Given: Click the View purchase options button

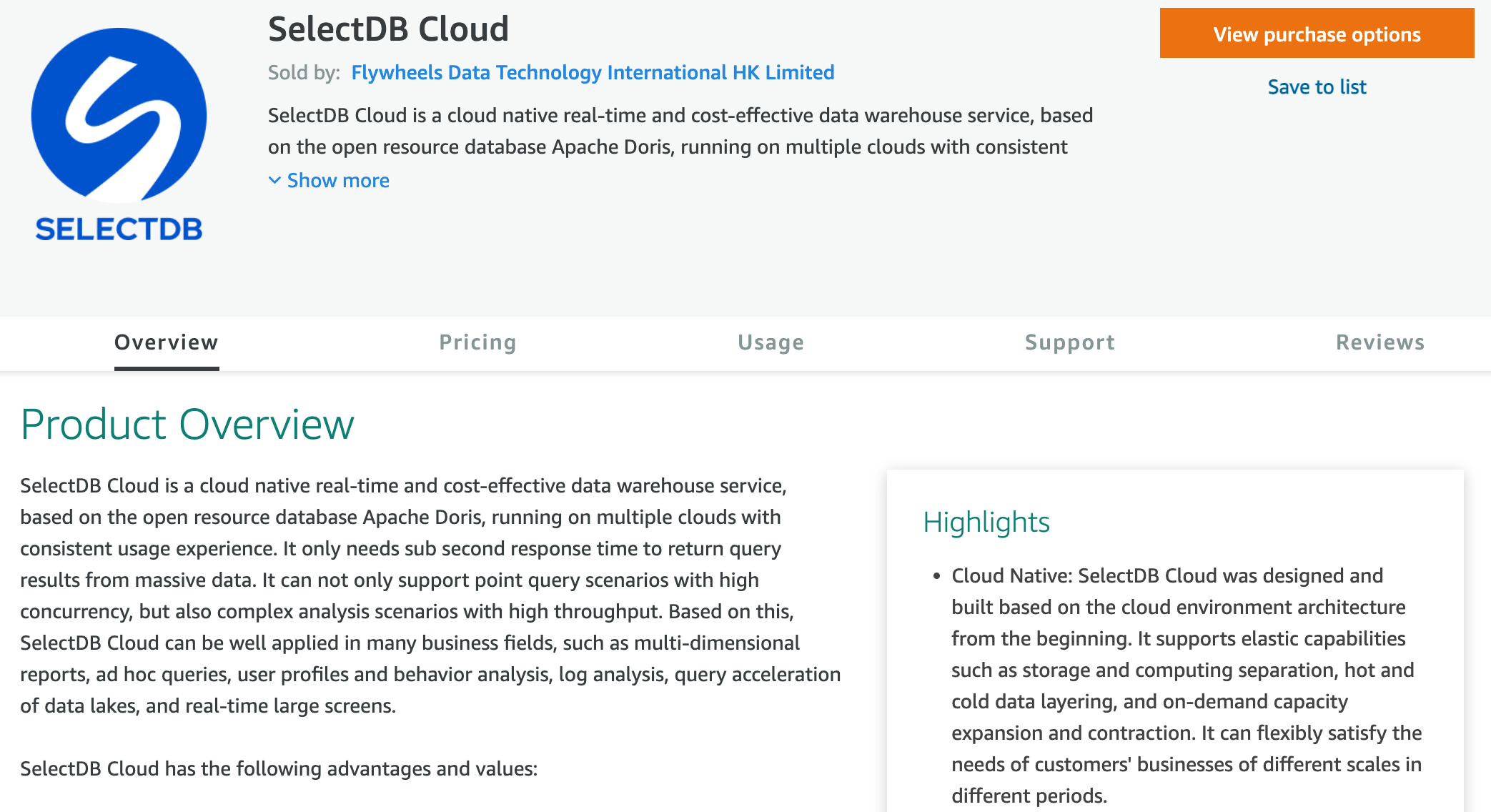Looking at the screenshot, I should click(x=1317, y=34).
